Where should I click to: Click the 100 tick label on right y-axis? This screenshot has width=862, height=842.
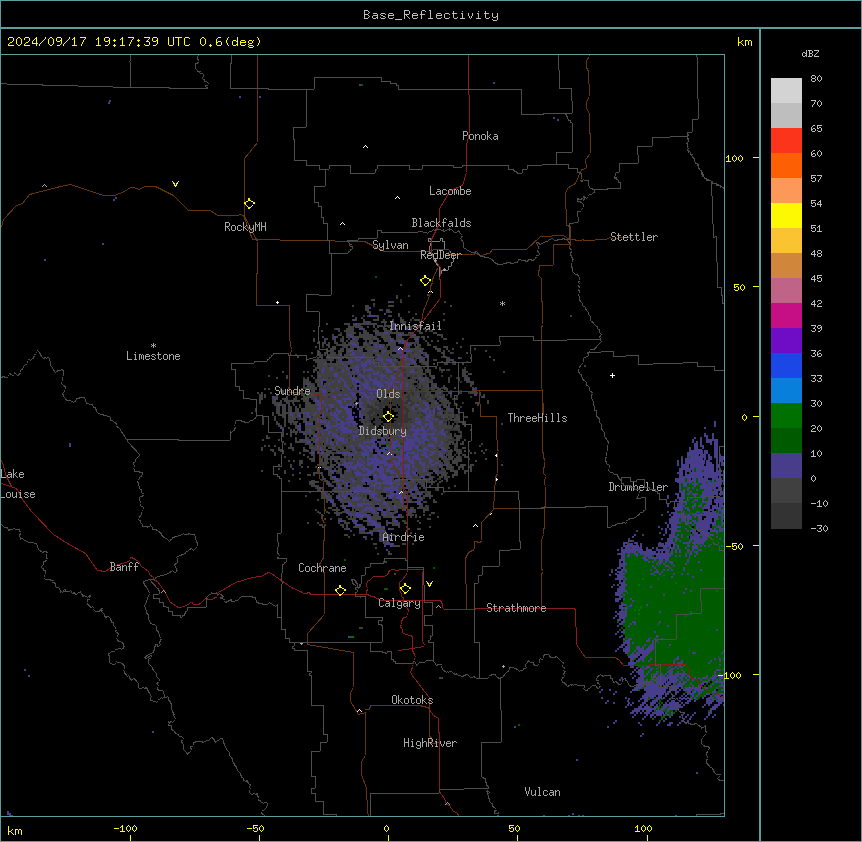click(734, 159)
